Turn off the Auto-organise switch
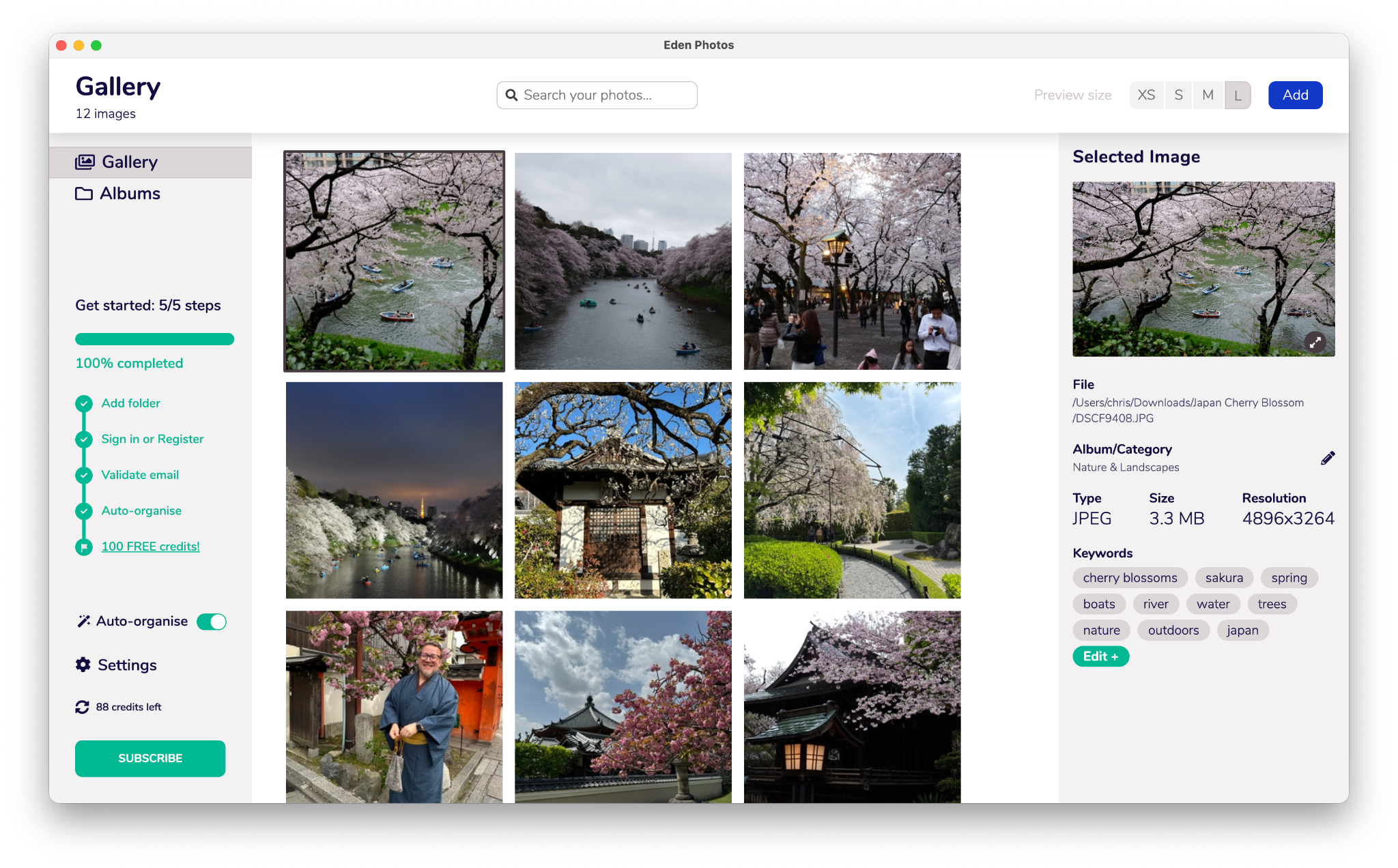 [212, 622]
